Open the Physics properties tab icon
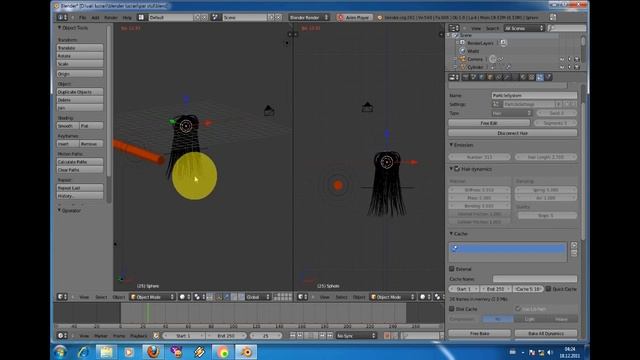640x360 pixels. point(548,77)
